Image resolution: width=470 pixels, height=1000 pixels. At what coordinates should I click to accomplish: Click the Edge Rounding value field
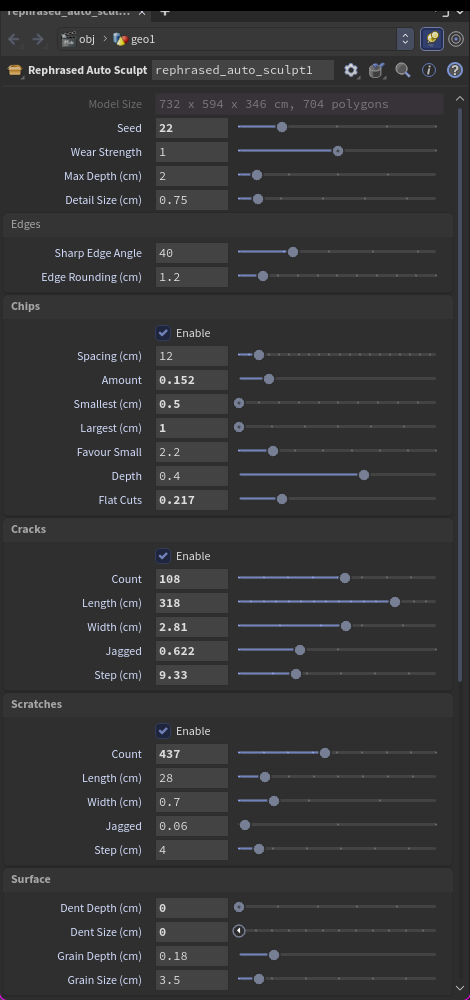click(x=191, y=277)
